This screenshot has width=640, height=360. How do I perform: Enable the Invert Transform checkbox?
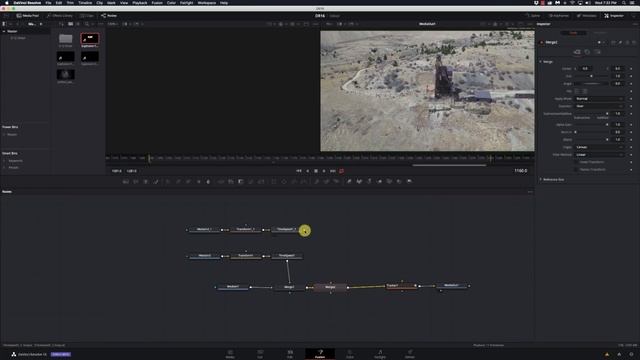[x=577, y=162]
